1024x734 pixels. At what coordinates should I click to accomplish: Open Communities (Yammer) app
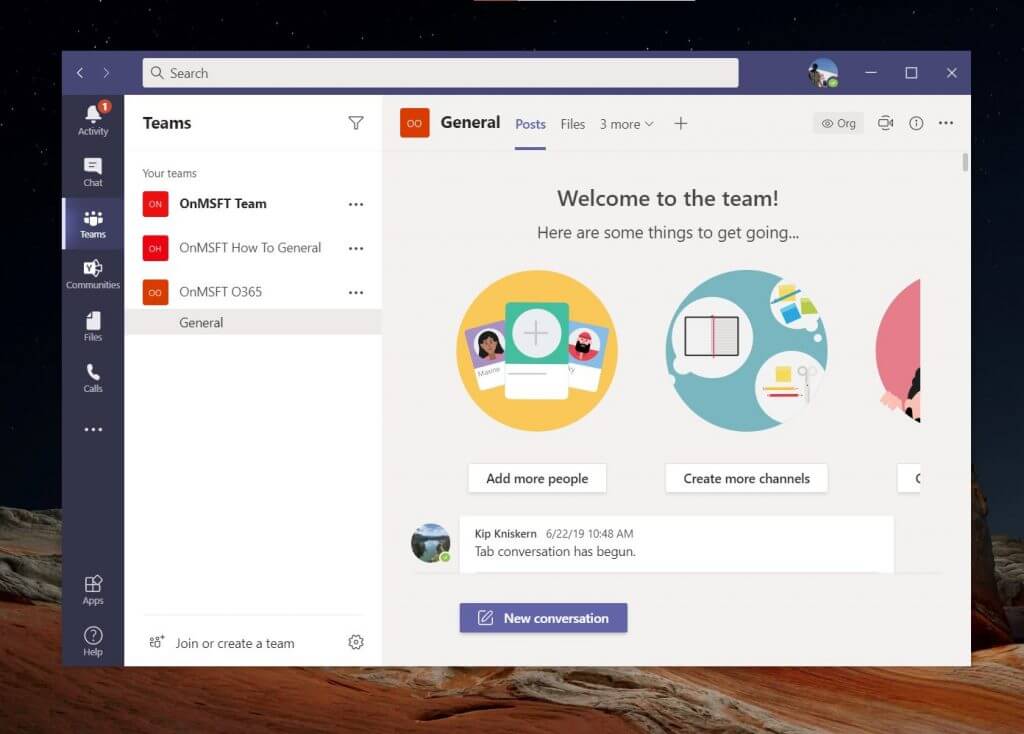93,274
